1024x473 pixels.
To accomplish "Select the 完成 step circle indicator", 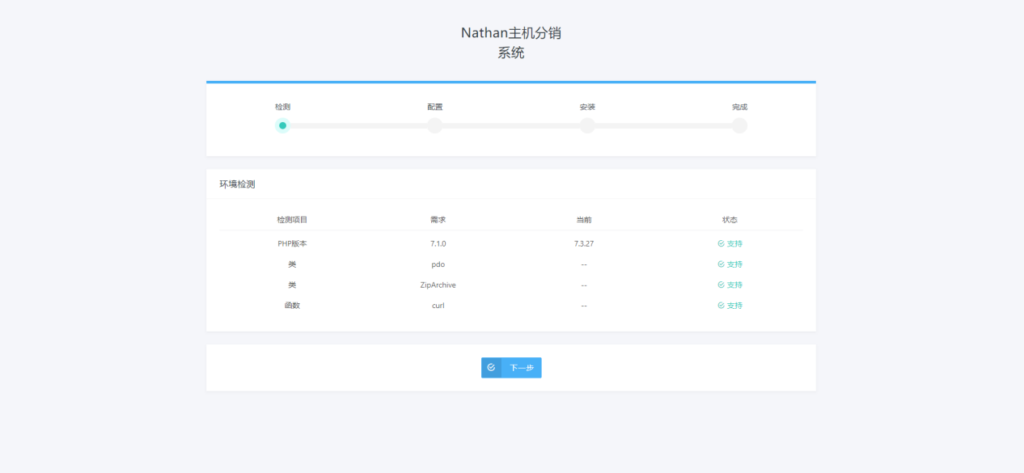I will pyautogui.click(x=739, y=125).
